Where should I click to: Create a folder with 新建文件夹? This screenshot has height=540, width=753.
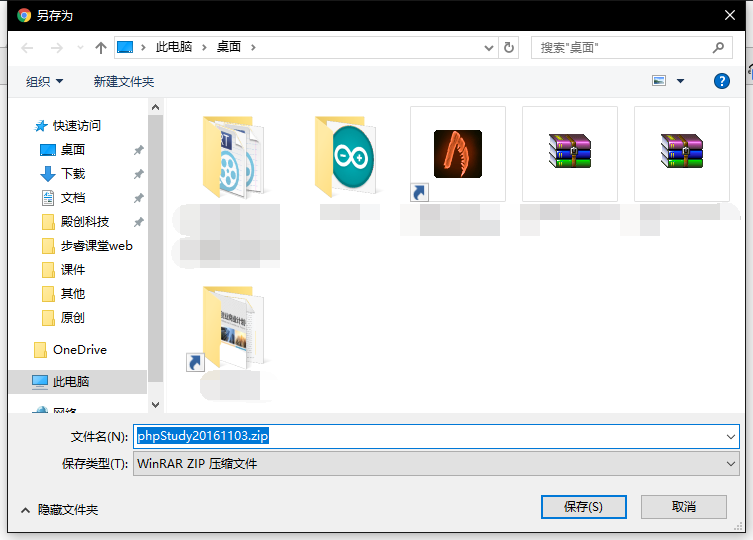coord(124,82)
